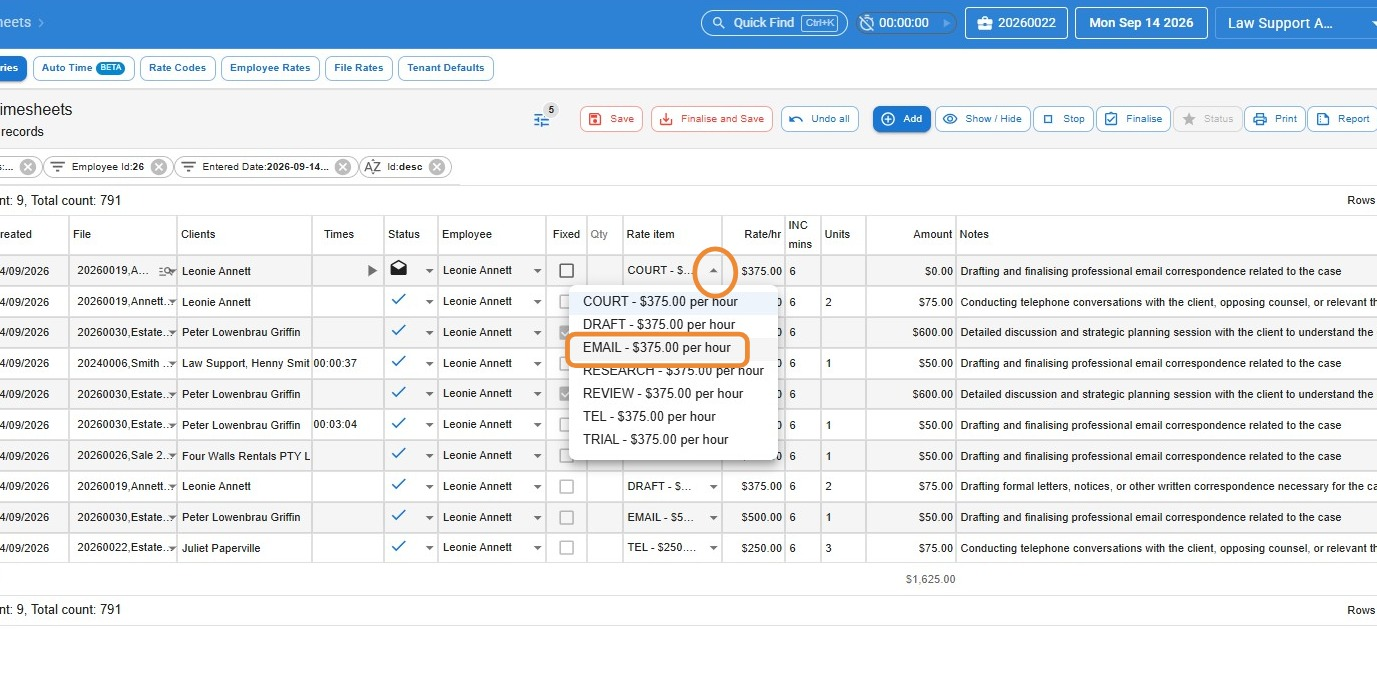Click the floppy disk Save button

coord(611,119)
